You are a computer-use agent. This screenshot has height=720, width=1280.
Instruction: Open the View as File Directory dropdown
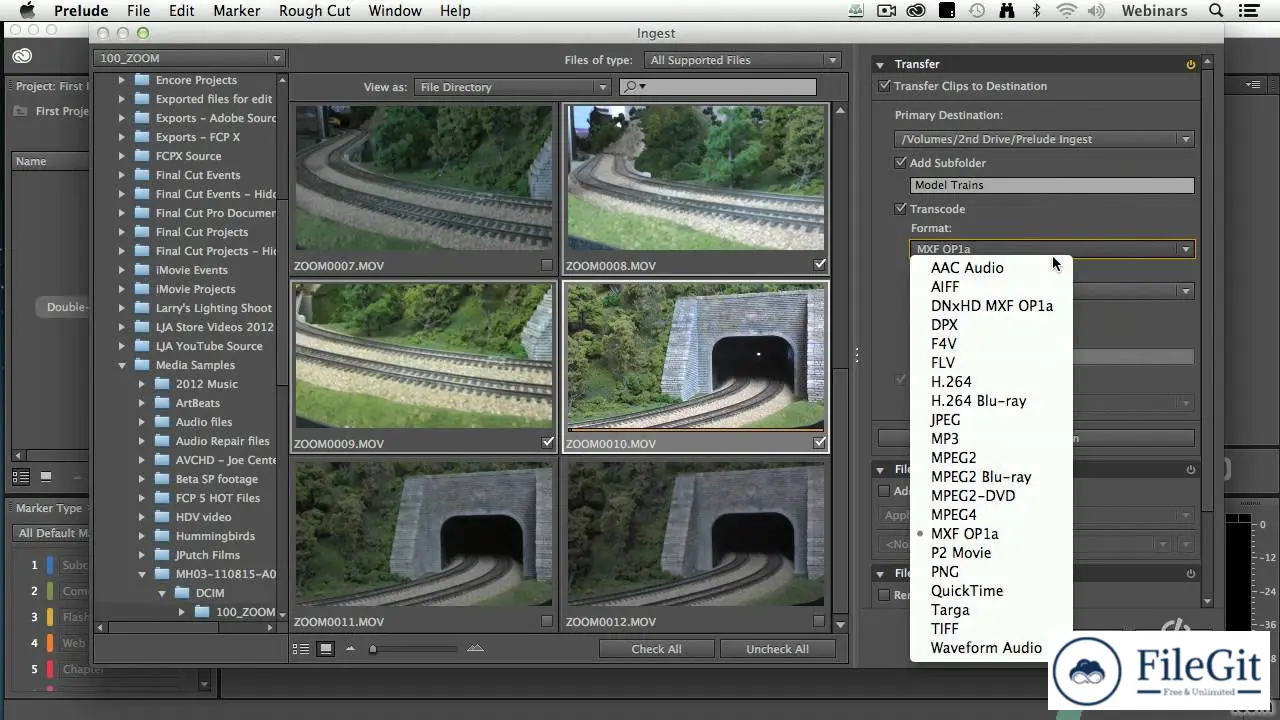(x=513, y=87)
